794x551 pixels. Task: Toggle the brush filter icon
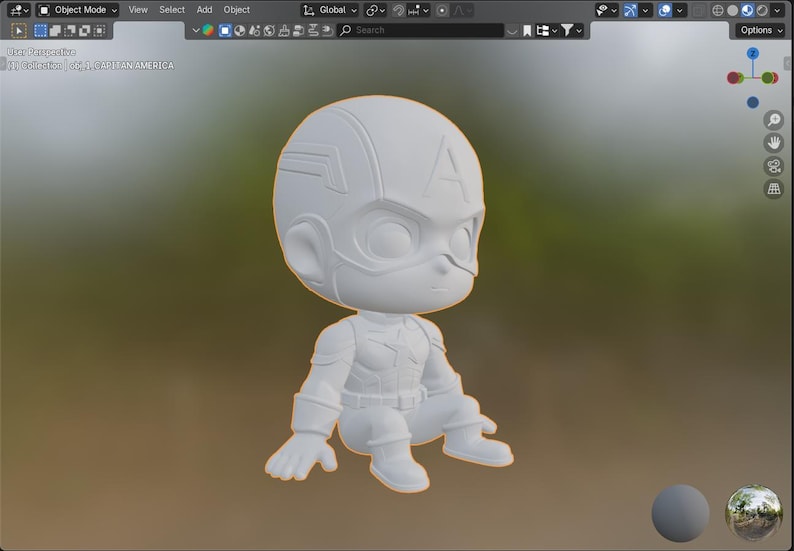tap(284, 30)
